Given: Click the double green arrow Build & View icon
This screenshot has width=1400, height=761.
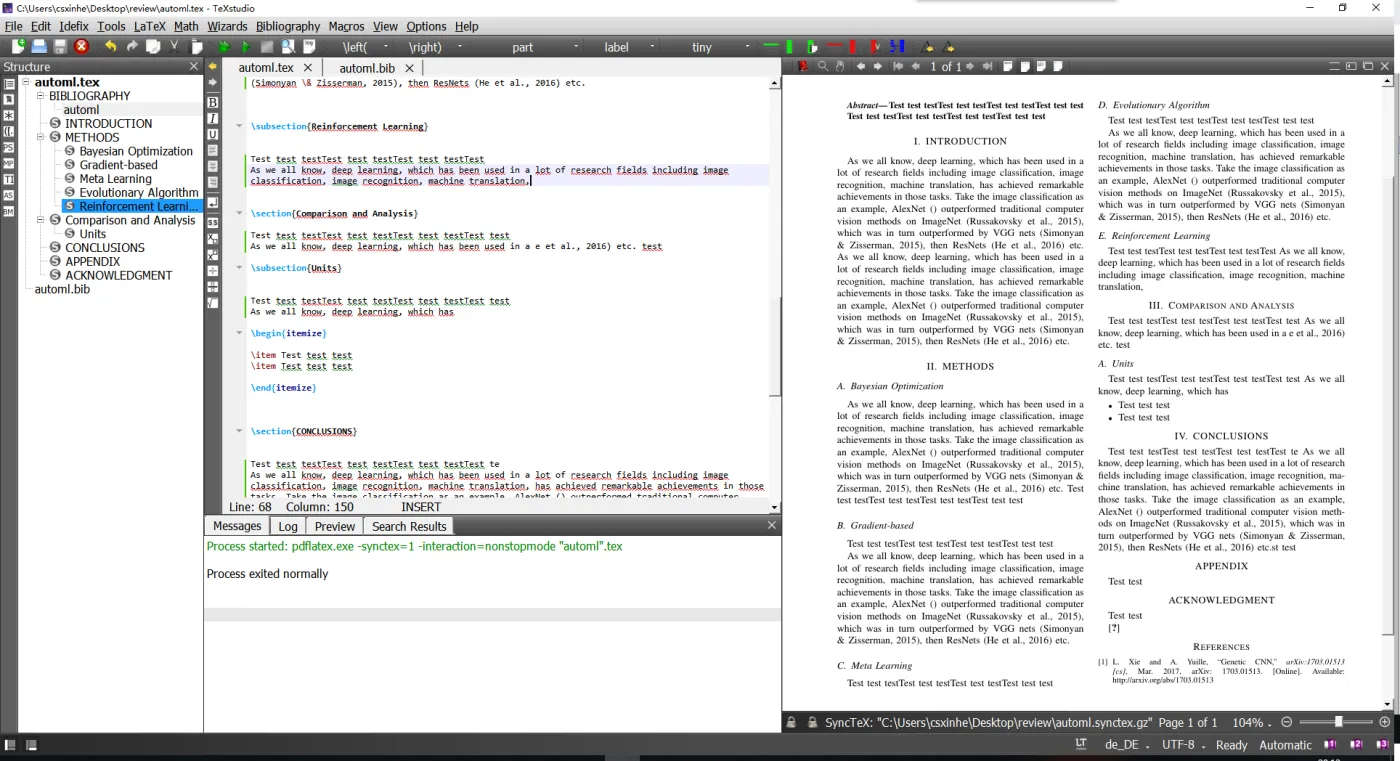Looking at the screenshot, I should [224, 46].
